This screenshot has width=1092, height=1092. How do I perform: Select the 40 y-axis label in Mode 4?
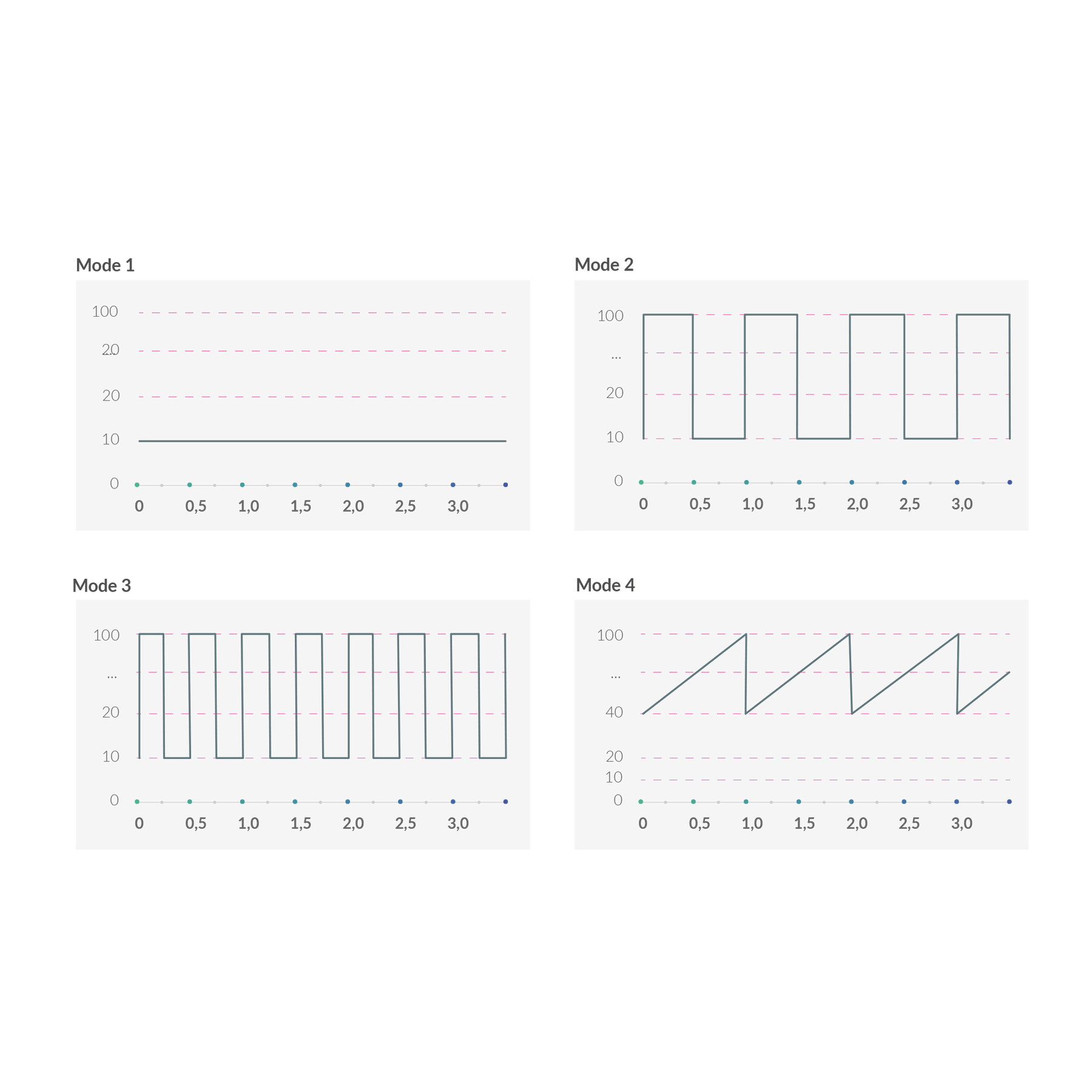(x=614, y=712)
